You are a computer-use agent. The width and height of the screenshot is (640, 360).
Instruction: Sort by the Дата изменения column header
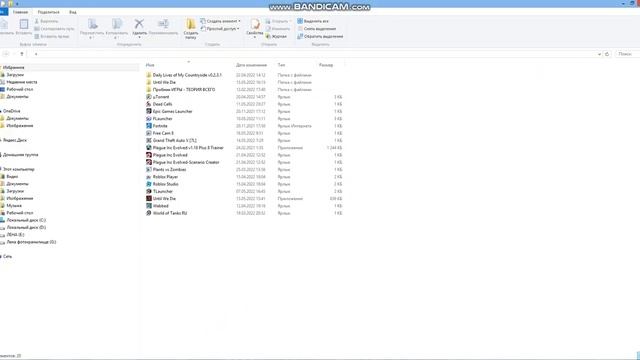click(x=251, y=65)
